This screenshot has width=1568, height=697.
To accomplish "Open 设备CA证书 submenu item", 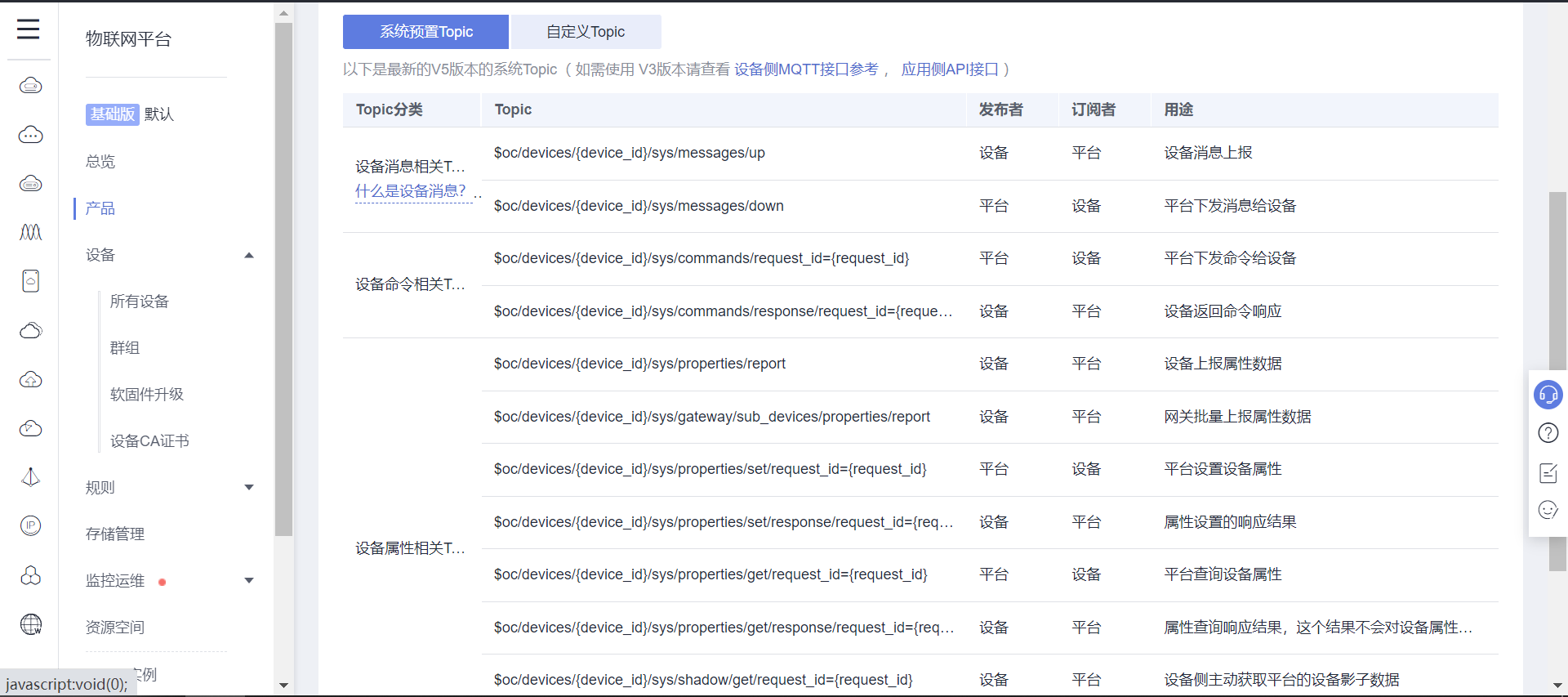I will [149, 441].
